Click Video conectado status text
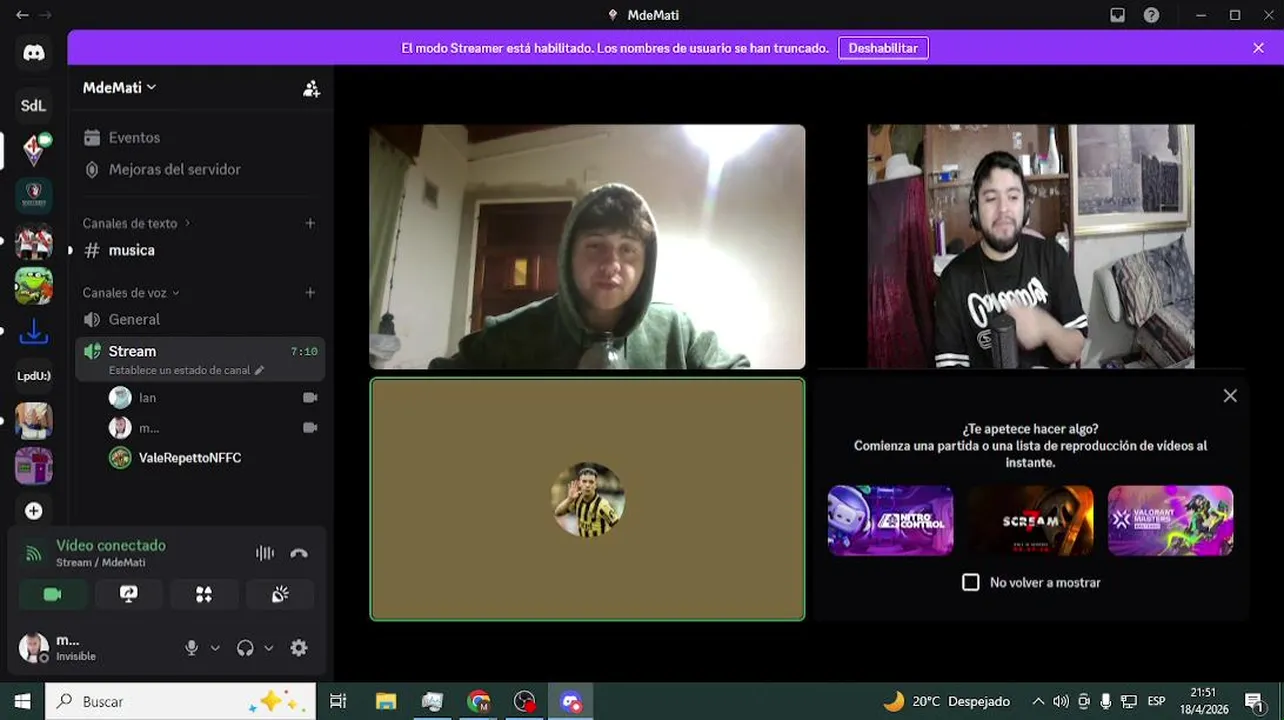 click(x=111, y=545)
